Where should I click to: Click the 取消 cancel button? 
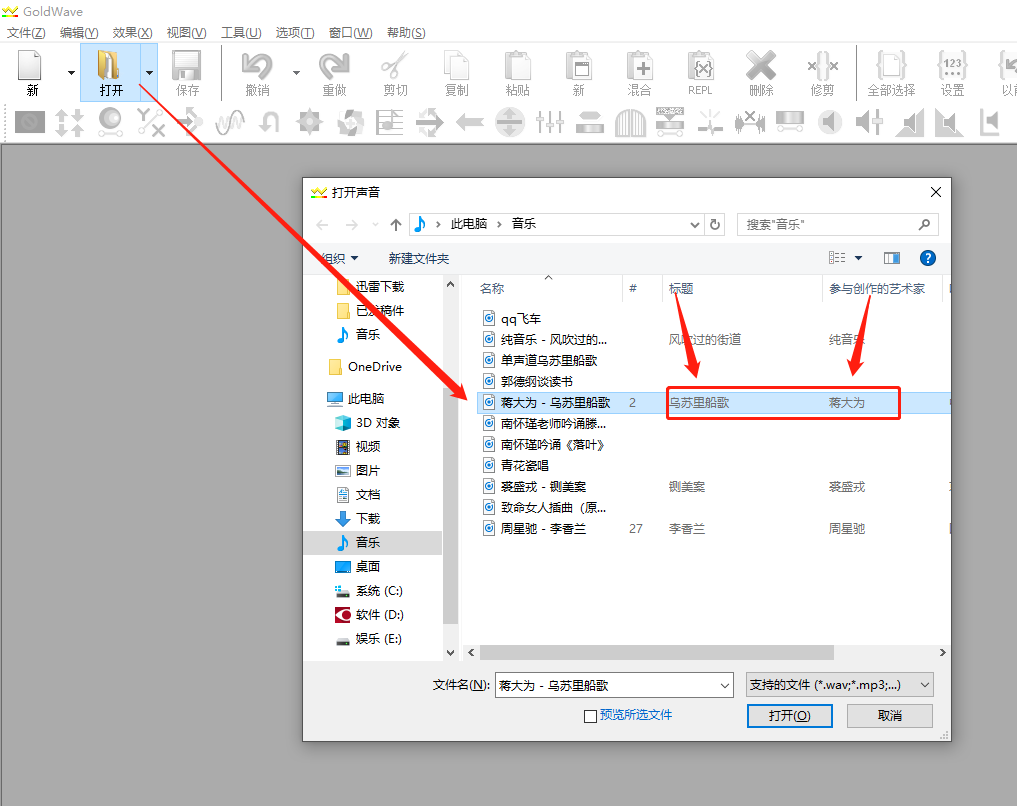[890, 716]
